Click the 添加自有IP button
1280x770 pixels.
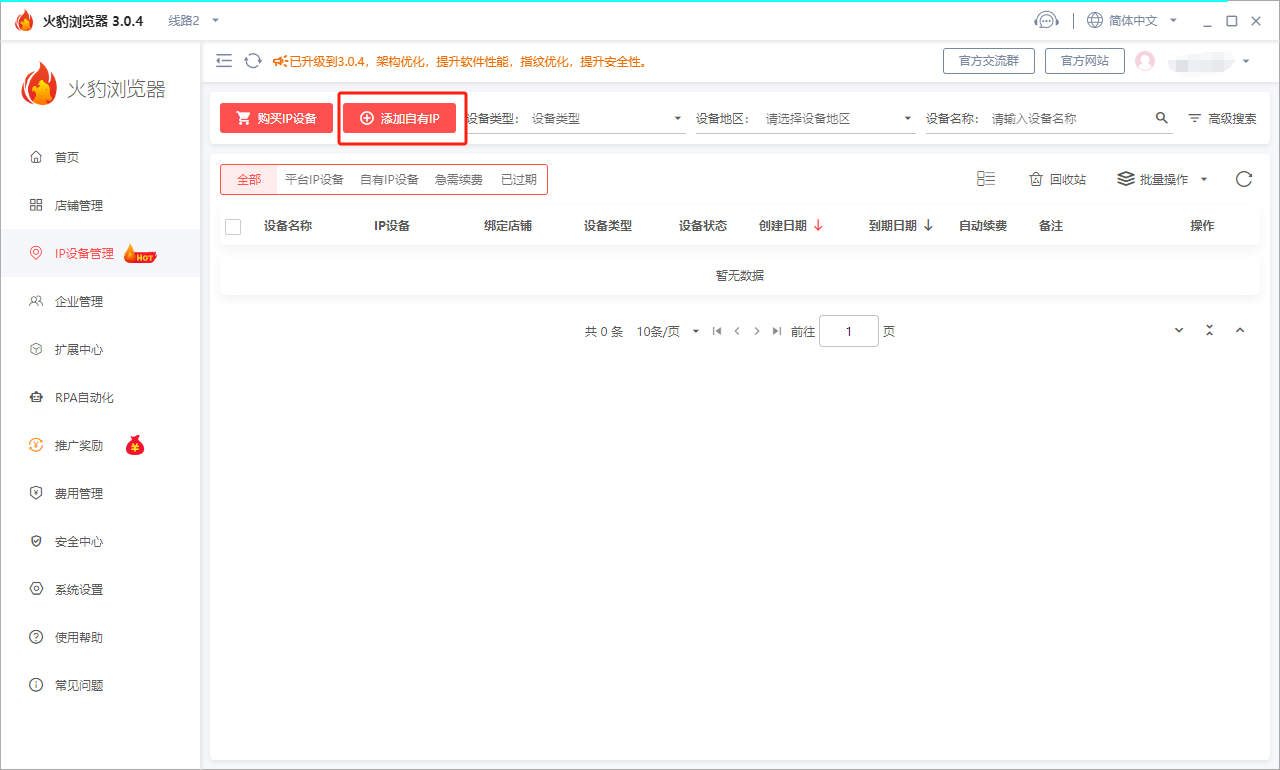point(401,117)
